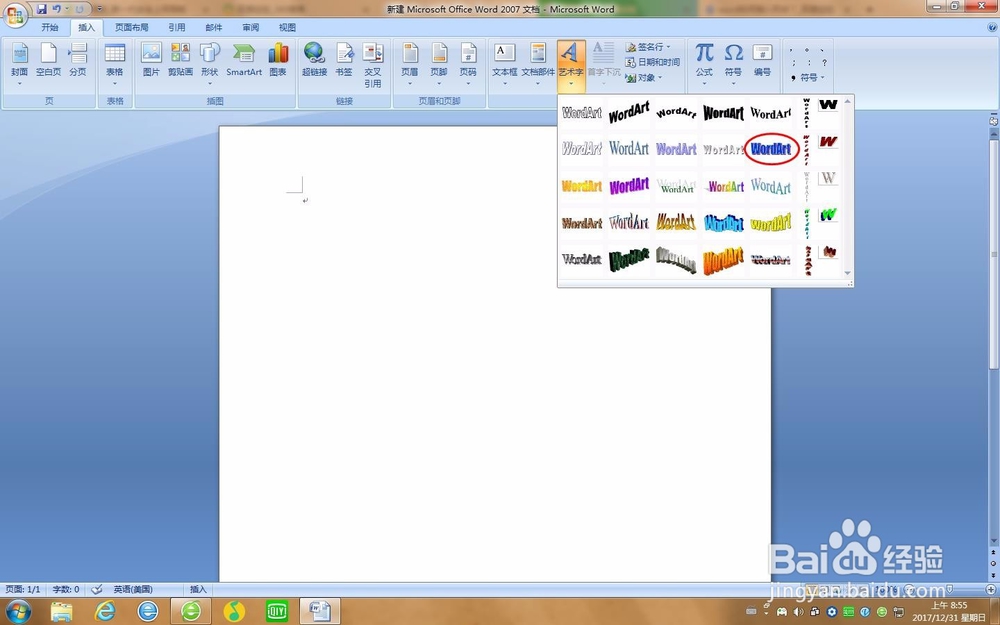Image resolution: width=1000 pixels, height=625 pixels.
Task: Open the Footer (页脚) dropdown
Action: (x=439, y=63)
